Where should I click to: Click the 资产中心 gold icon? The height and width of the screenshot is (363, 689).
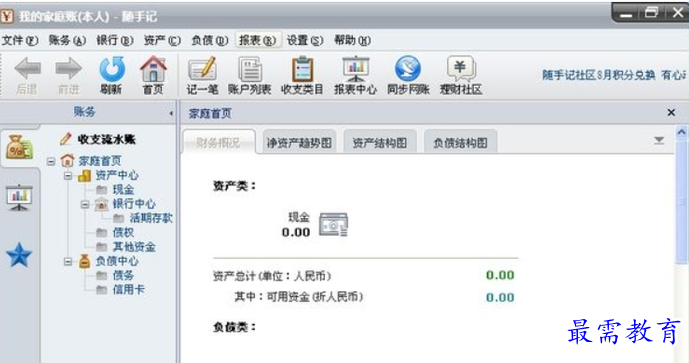click(84, 175)
